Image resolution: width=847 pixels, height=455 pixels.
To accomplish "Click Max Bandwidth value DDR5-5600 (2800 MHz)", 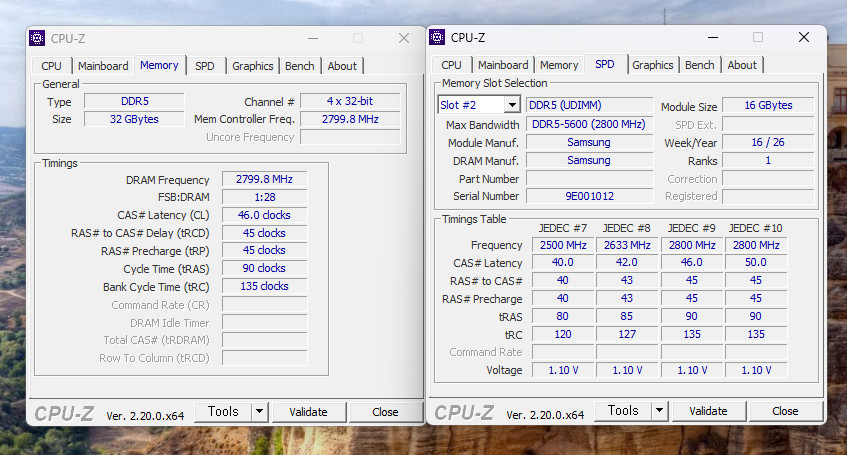I will [589, 124].
